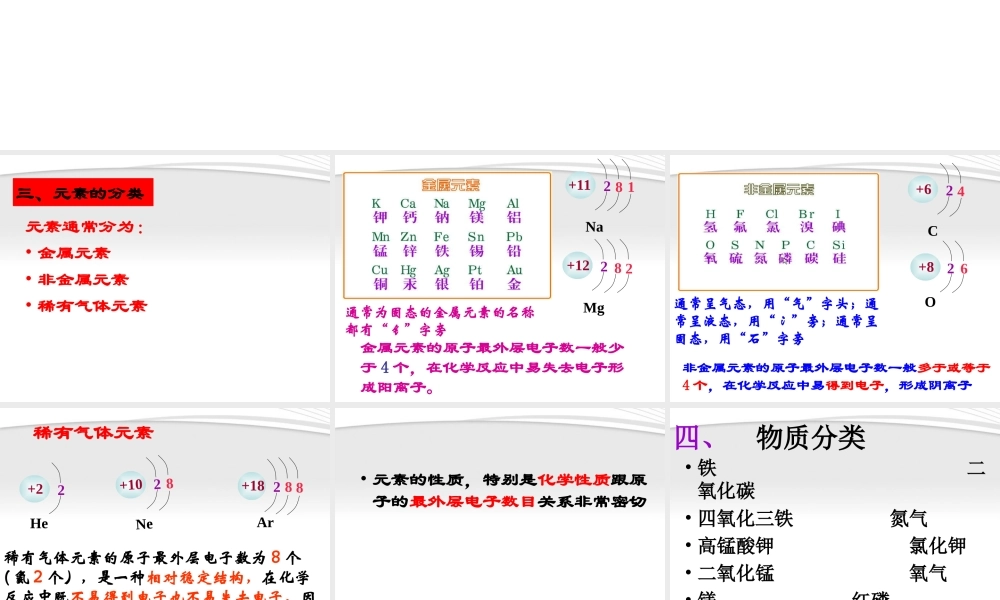Click the 'C 碳' entry in nonmetals table
Screen dimensions: 1000x600
(811, 252)
